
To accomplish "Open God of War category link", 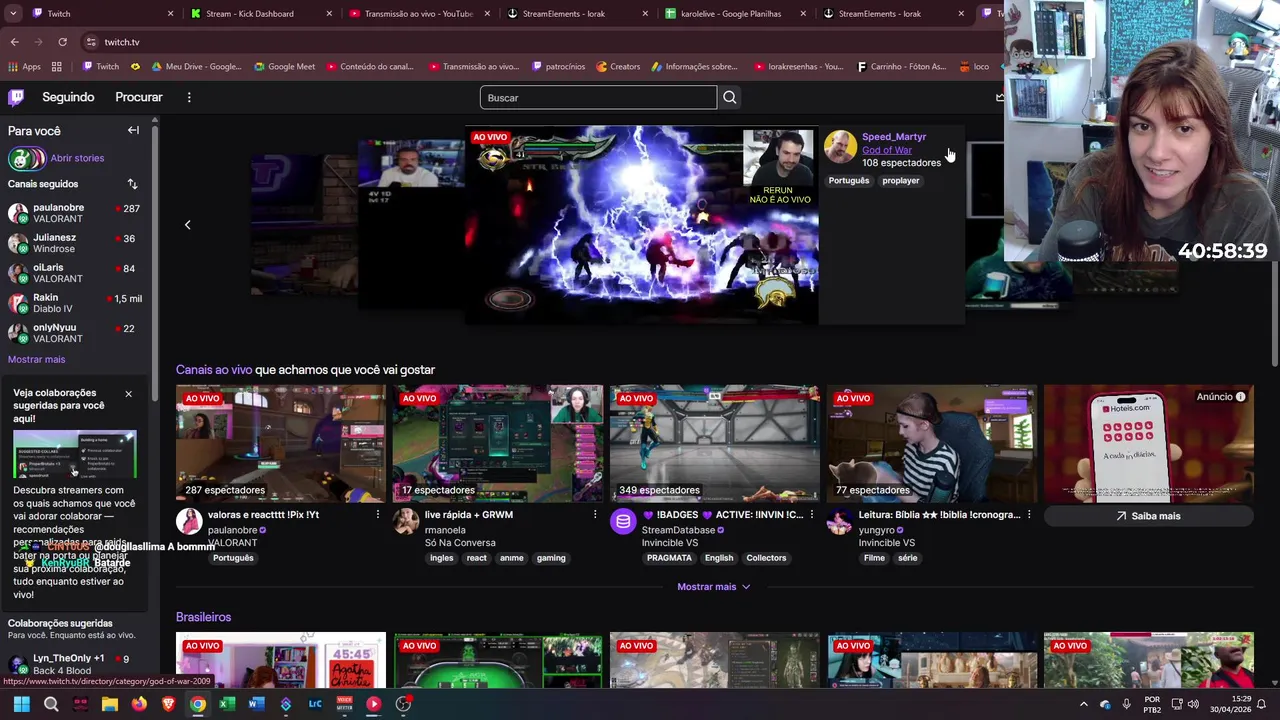I will pos(887,150).
